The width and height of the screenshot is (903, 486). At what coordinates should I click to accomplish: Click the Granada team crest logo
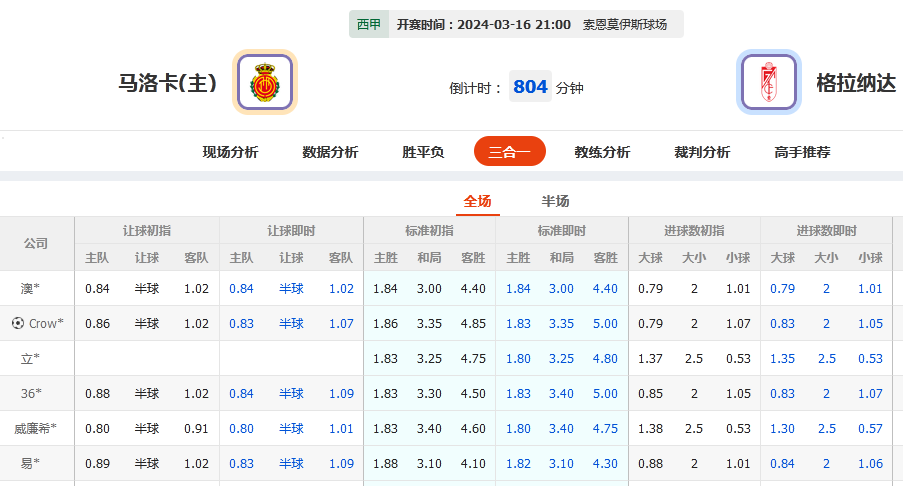[768, 82]
